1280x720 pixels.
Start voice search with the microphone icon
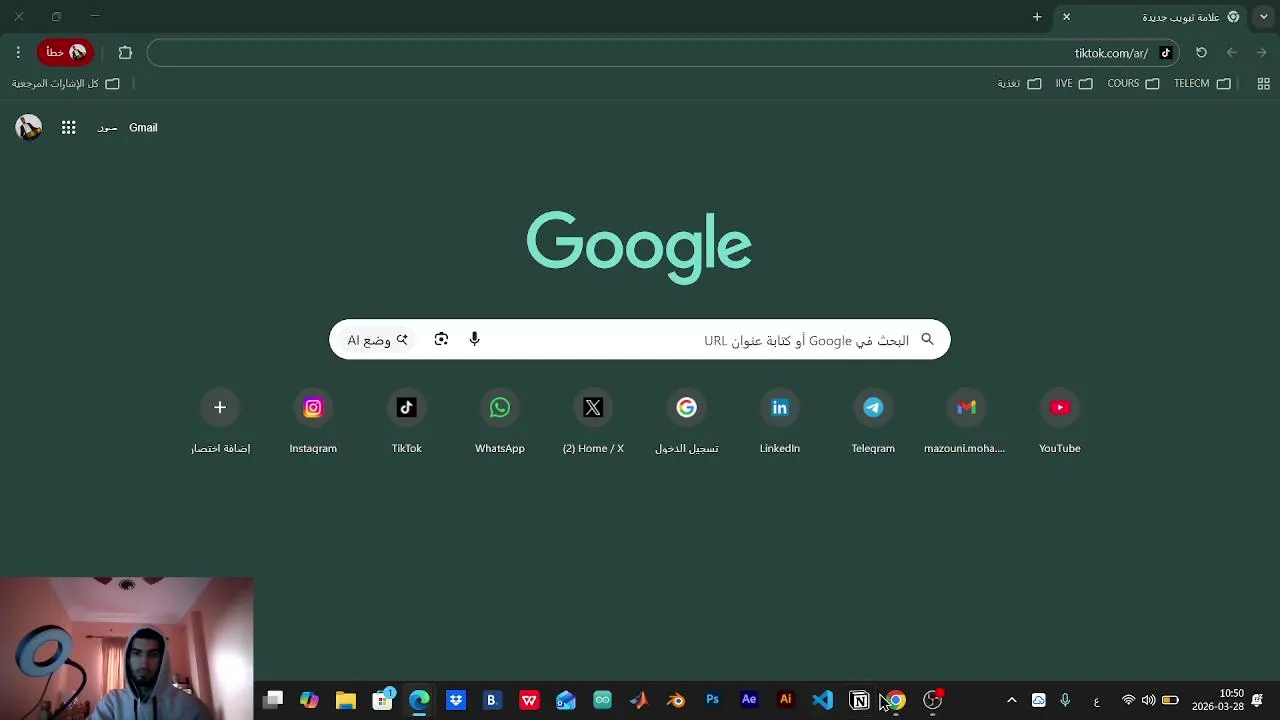click(x=475, y=340)
